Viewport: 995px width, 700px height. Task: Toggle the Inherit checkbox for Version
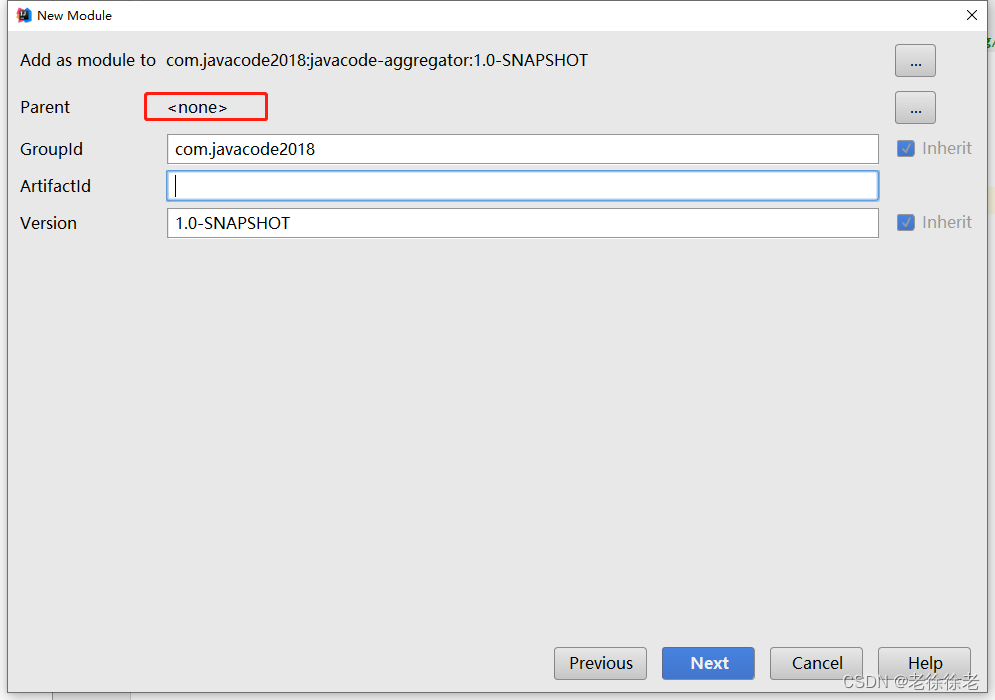point(906,223)
